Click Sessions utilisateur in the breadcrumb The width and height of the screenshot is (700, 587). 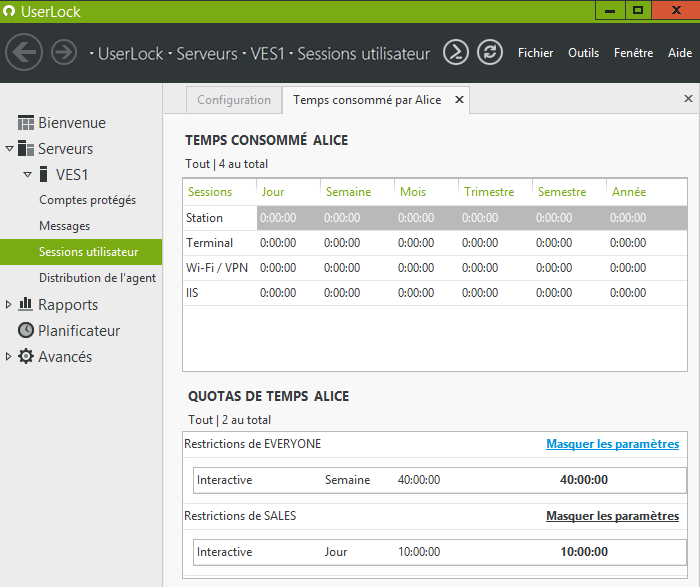pos(364,54)
